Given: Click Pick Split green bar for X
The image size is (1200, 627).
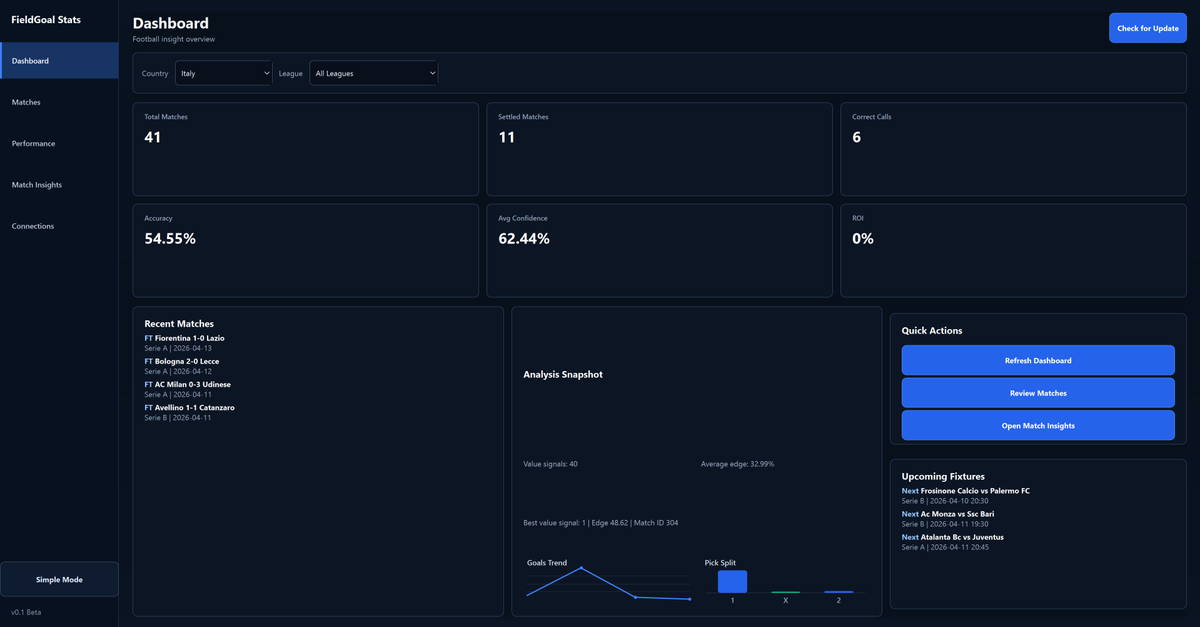Looking at the screenshot, I should coord(785,592).
